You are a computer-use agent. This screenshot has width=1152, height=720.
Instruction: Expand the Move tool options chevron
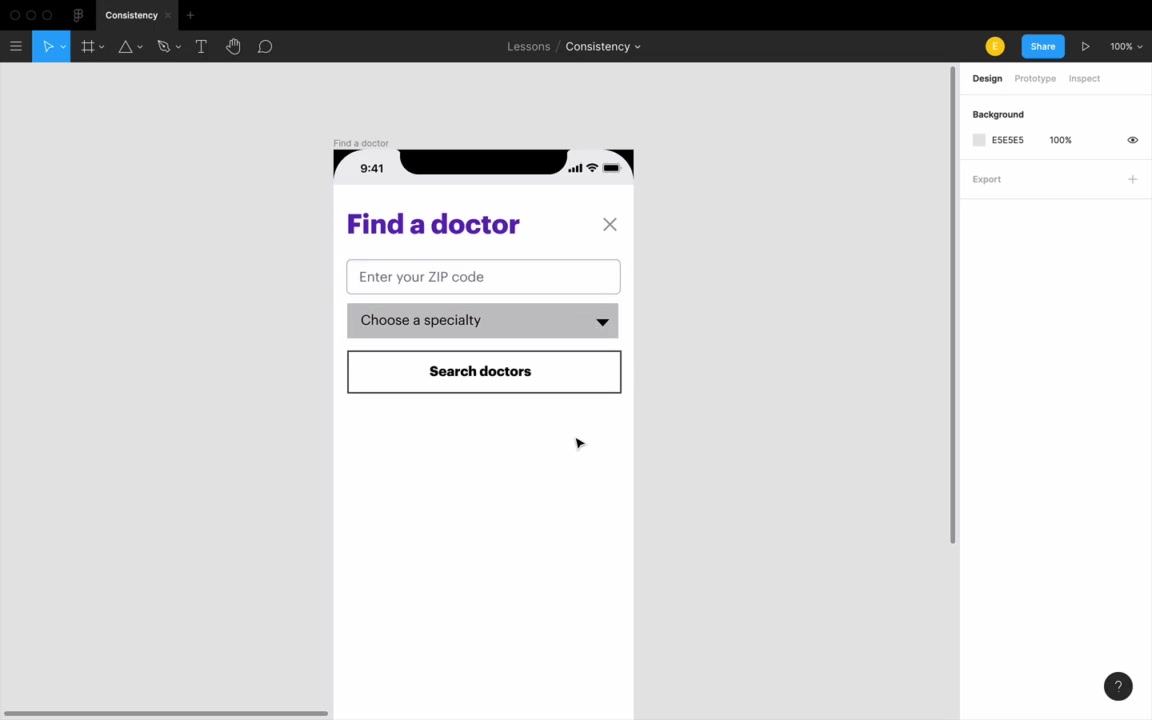pos(63,47)
